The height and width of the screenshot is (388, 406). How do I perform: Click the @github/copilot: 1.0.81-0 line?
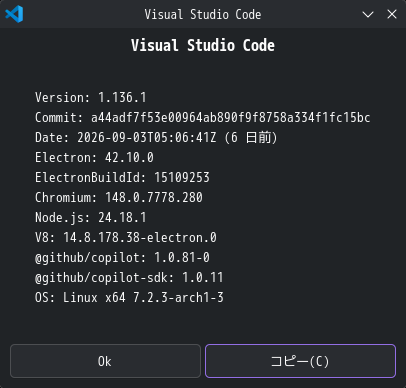[122, 258]
